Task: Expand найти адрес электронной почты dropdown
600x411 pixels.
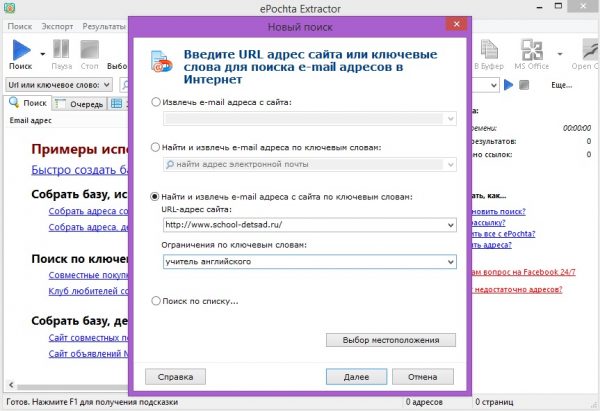Action: (450, 165)
